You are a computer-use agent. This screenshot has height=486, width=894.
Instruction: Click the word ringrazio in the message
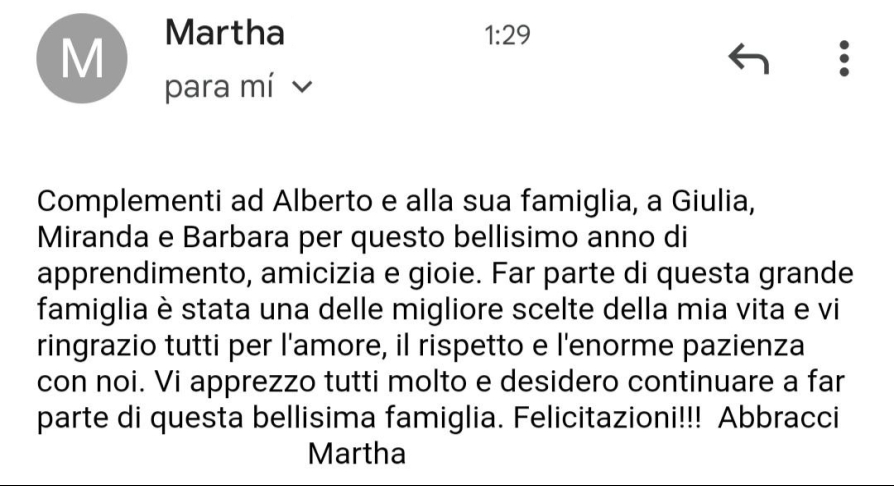tap(96, 346)
